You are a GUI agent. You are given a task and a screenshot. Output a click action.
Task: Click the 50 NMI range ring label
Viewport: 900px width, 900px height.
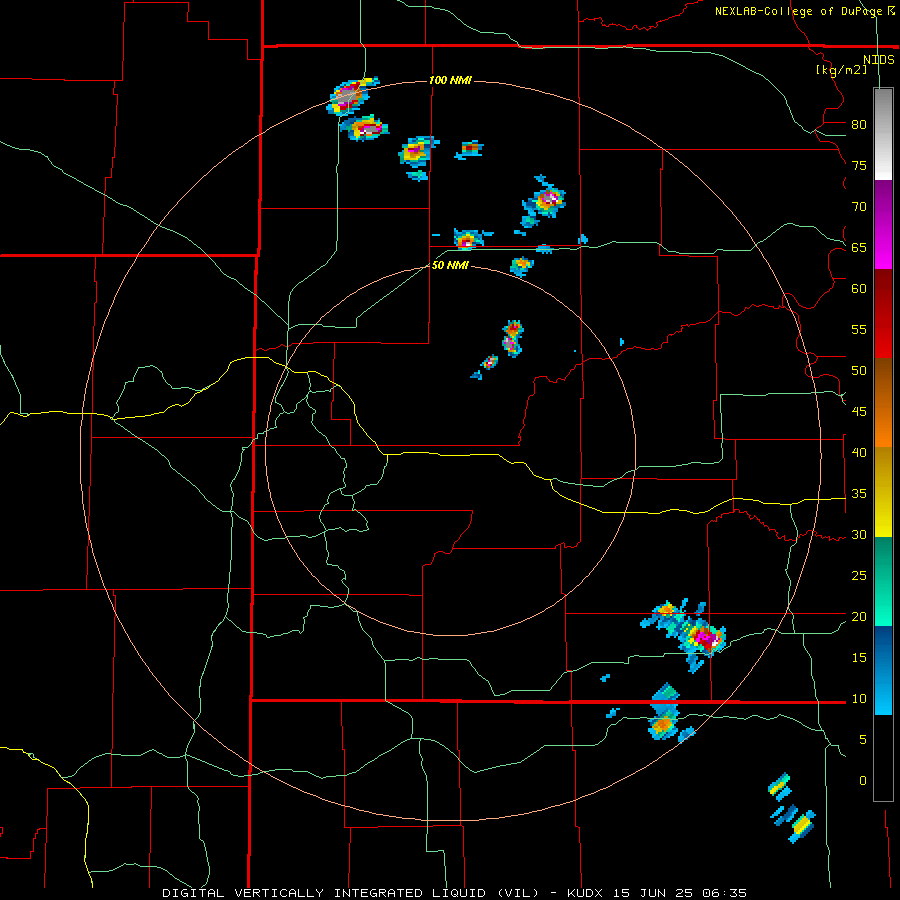[x=451, y=265]
